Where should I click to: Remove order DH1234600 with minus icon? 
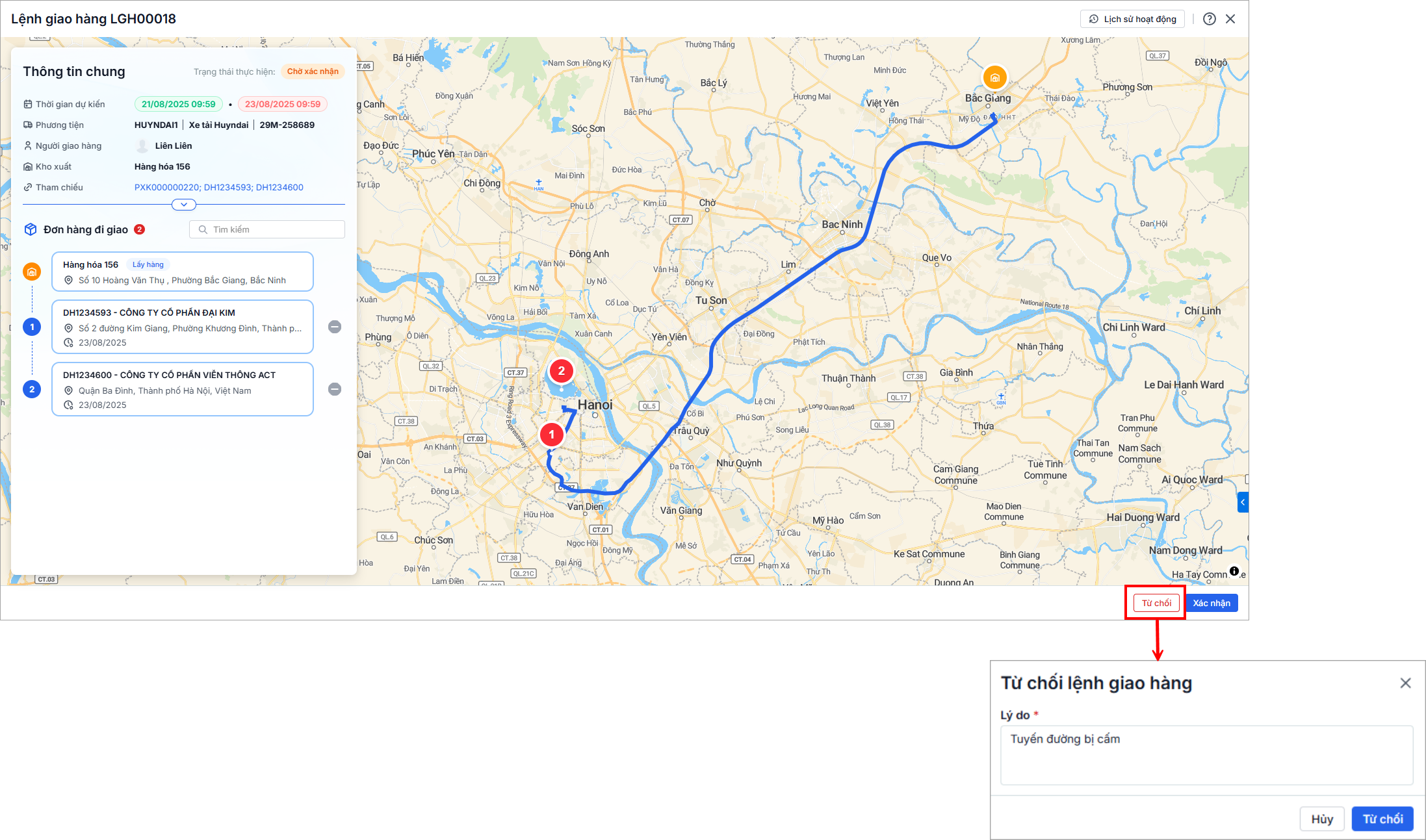[x=335, y=389]
